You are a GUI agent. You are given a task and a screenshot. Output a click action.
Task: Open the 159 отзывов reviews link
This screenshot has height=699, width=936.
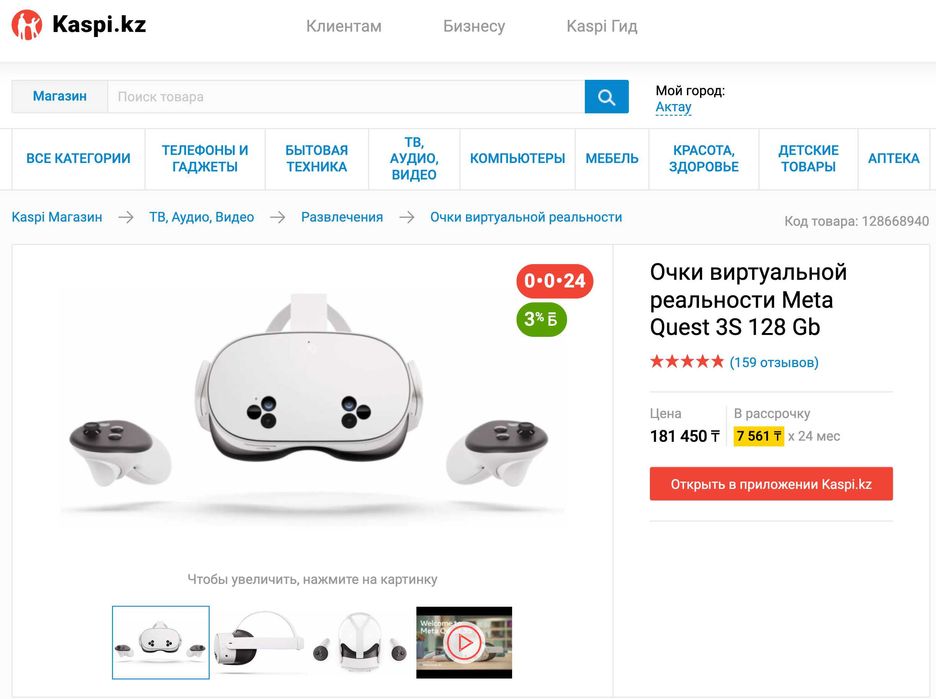pyautogui.click(x=774, y=362)
